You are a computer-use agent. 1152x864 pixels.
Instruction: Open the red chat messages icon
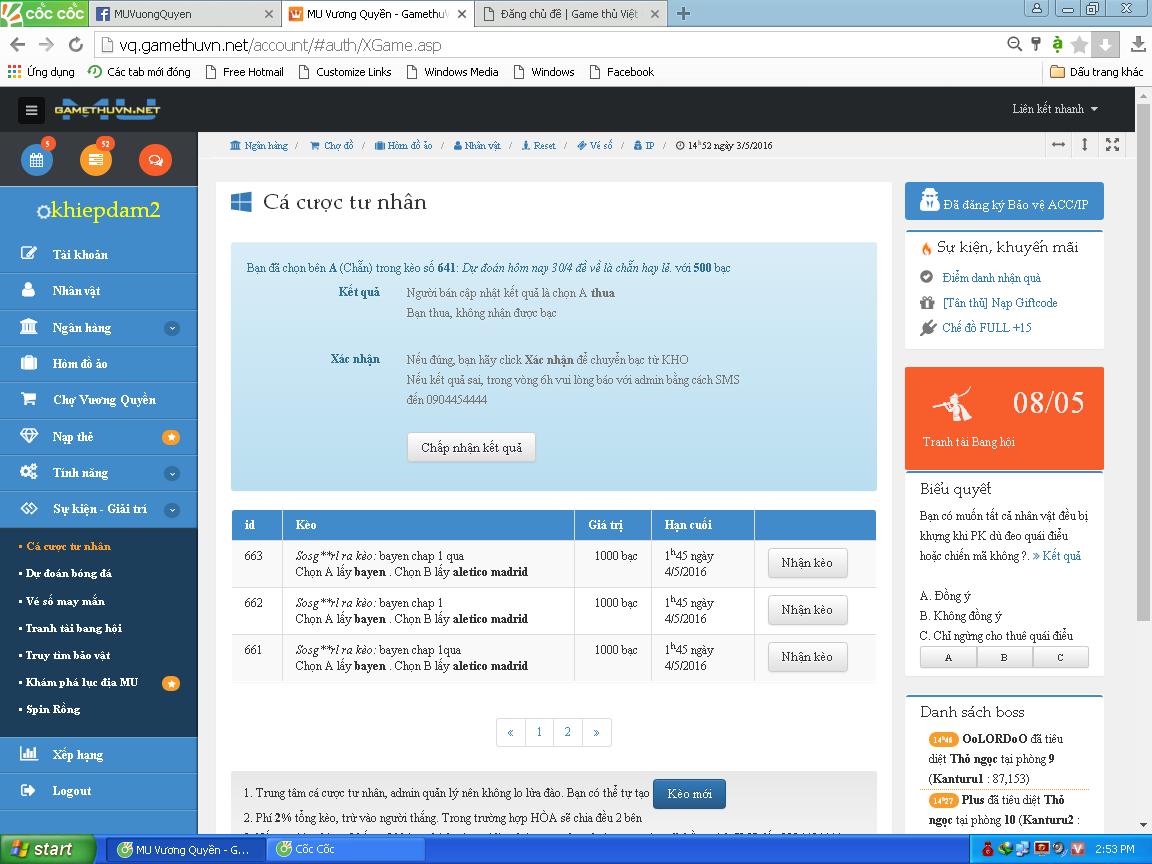pos(155,160)
